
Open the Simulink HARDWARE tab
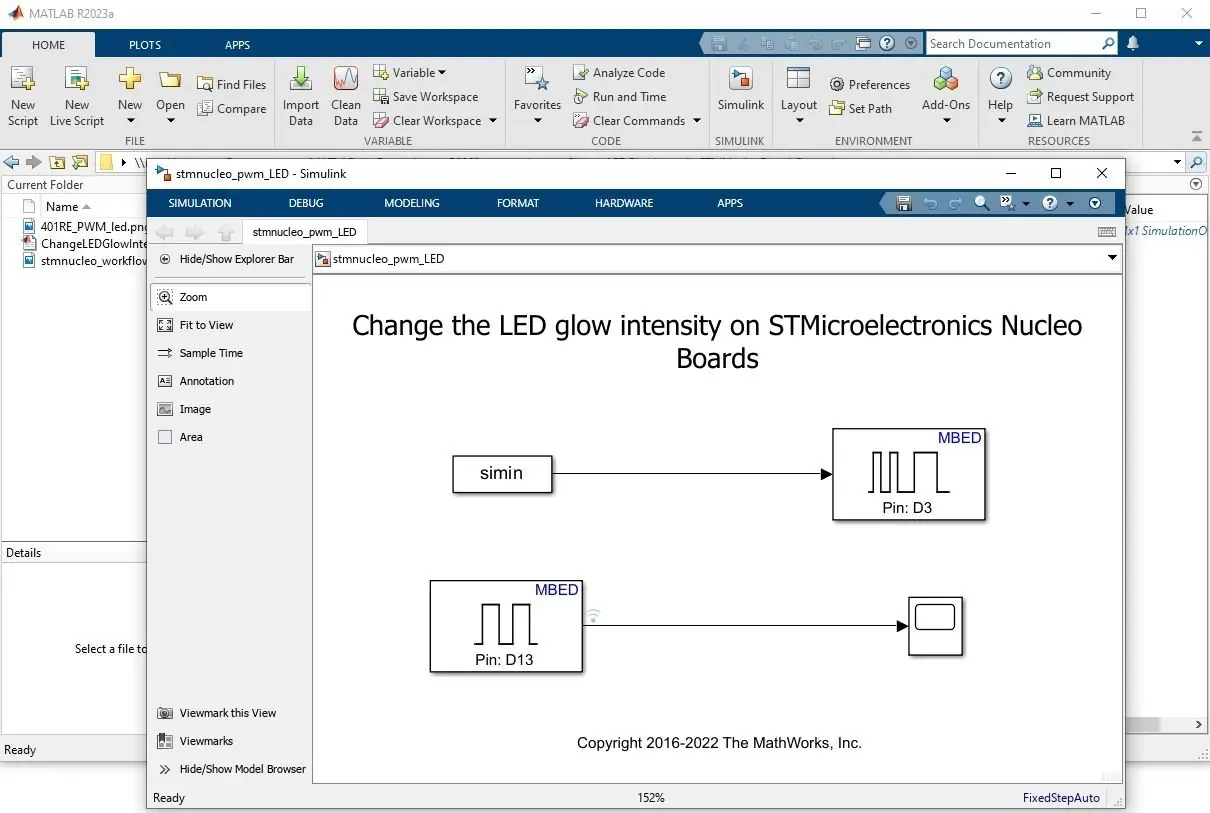click(624, 203)
